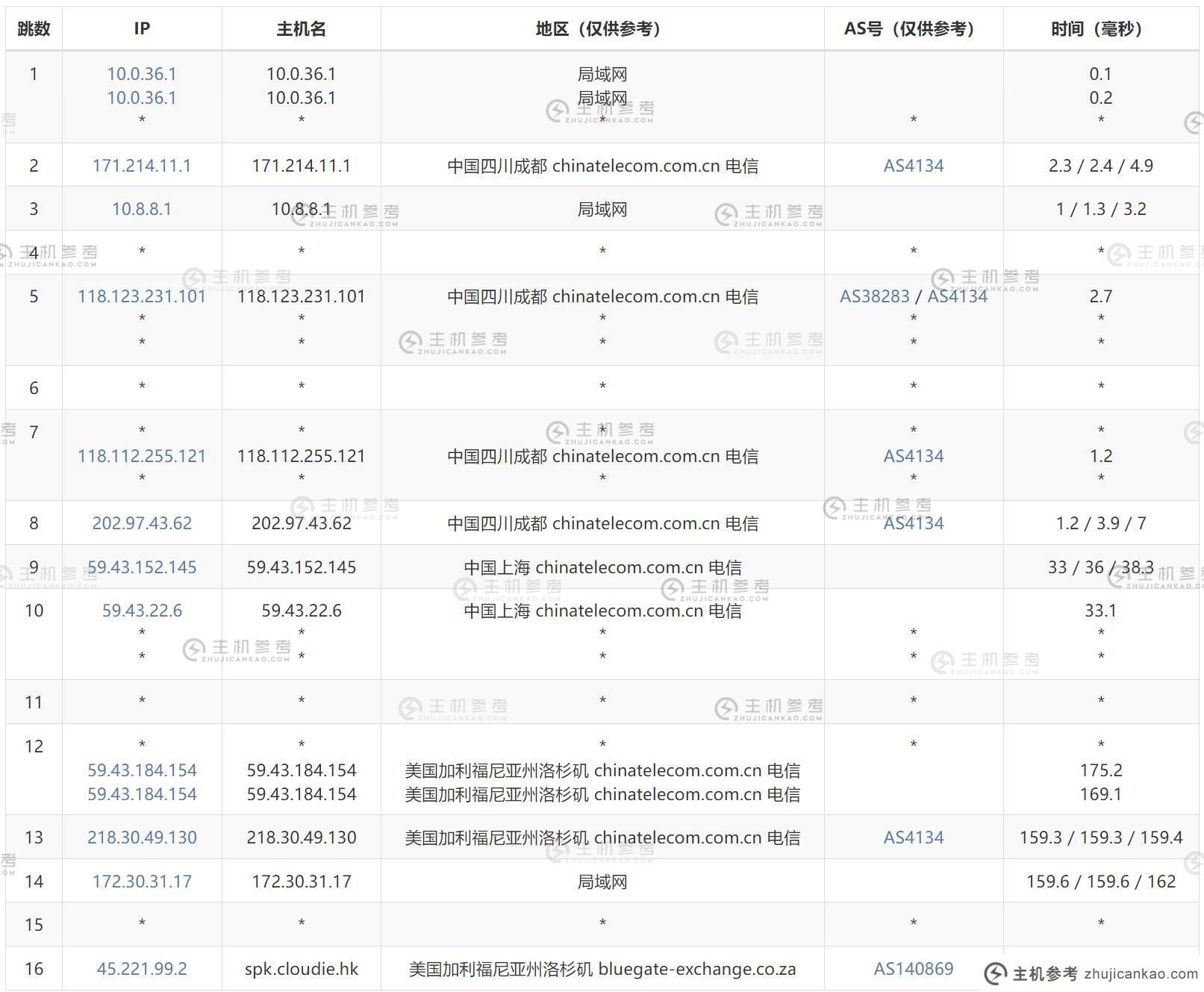1204x992 pixels.
Task: Open the 218.30.49.130 IP link
Action: pos(142,837)
